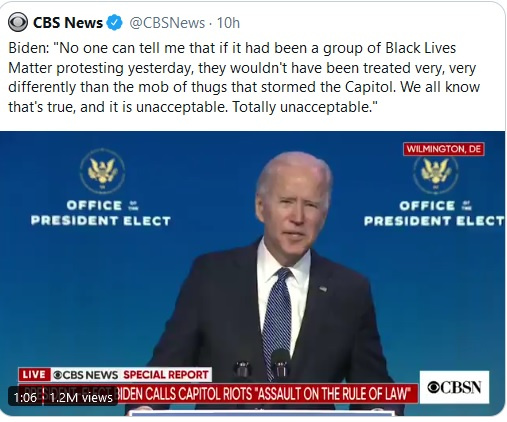Click the red LIVE badge
Image resolution: width=507 pixels, height=422 pixels.
coord(34,375)
